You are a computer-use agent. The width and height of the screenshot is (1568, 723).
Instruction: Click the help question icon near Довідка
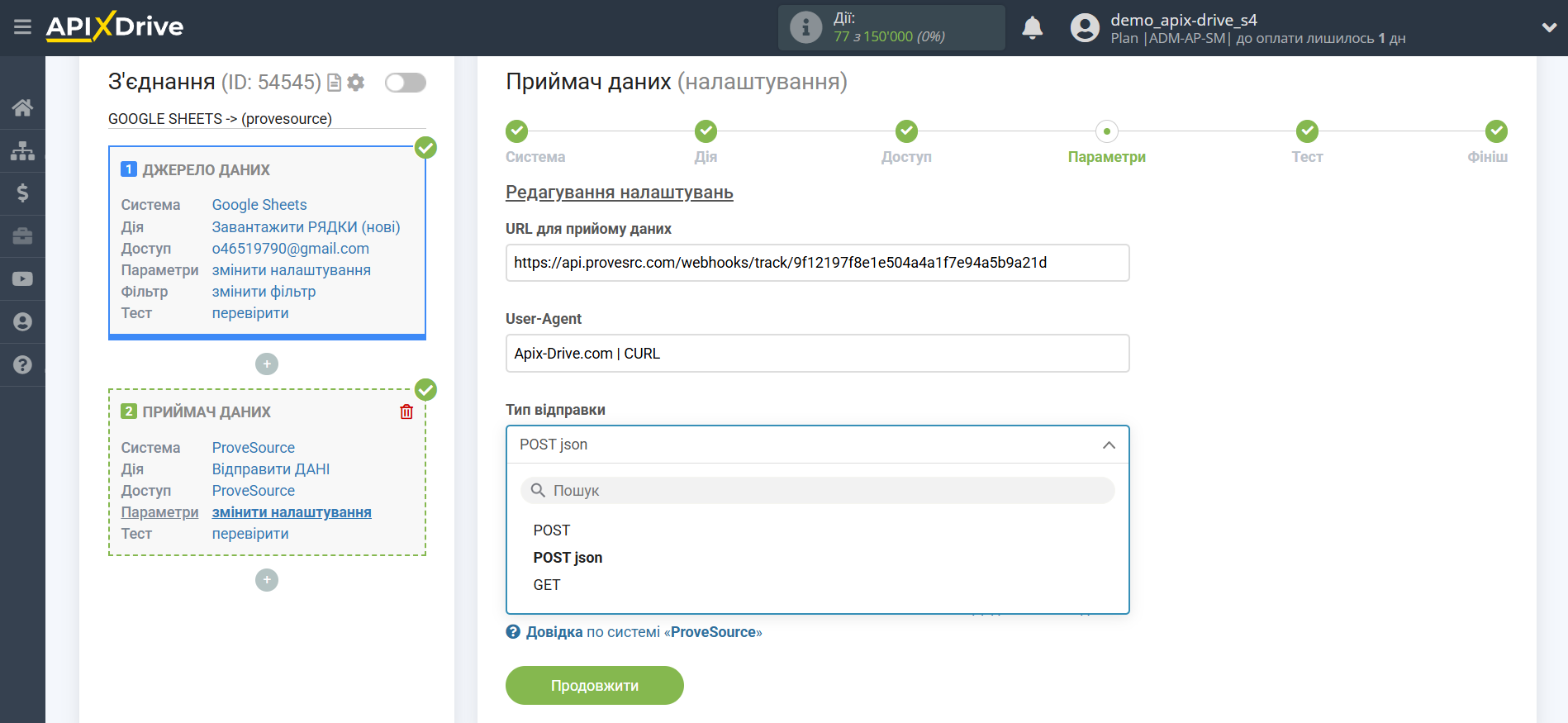coord(513,632)
